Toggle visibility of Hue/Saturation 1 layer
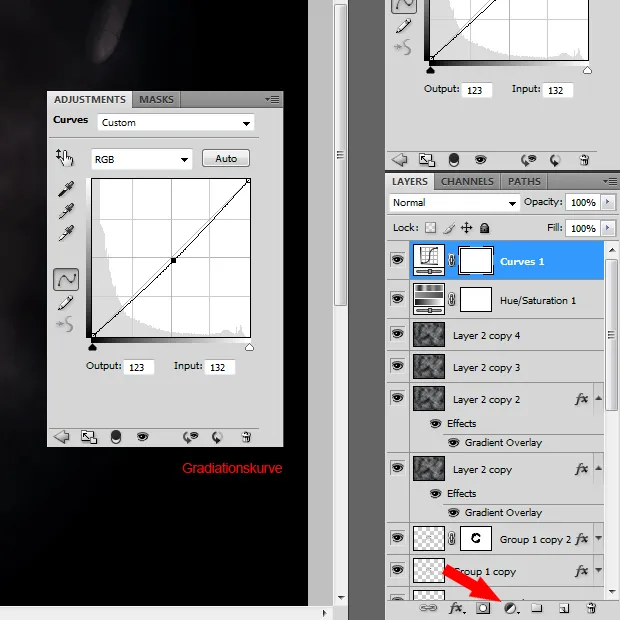Screen dimensions: 620x620 tap(398, 298)
